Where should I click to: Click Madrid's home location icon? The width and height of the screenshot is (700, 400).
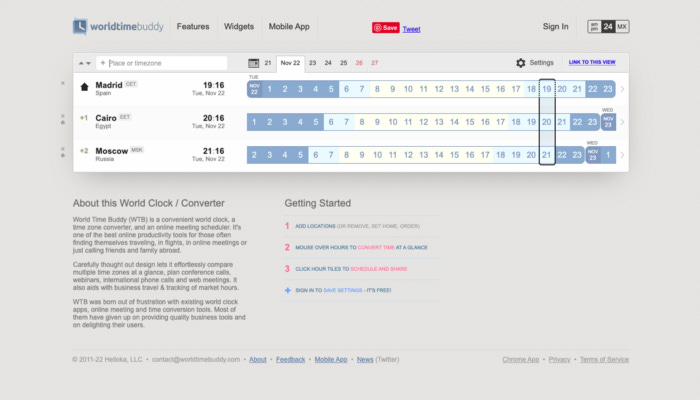pos(84,87)
